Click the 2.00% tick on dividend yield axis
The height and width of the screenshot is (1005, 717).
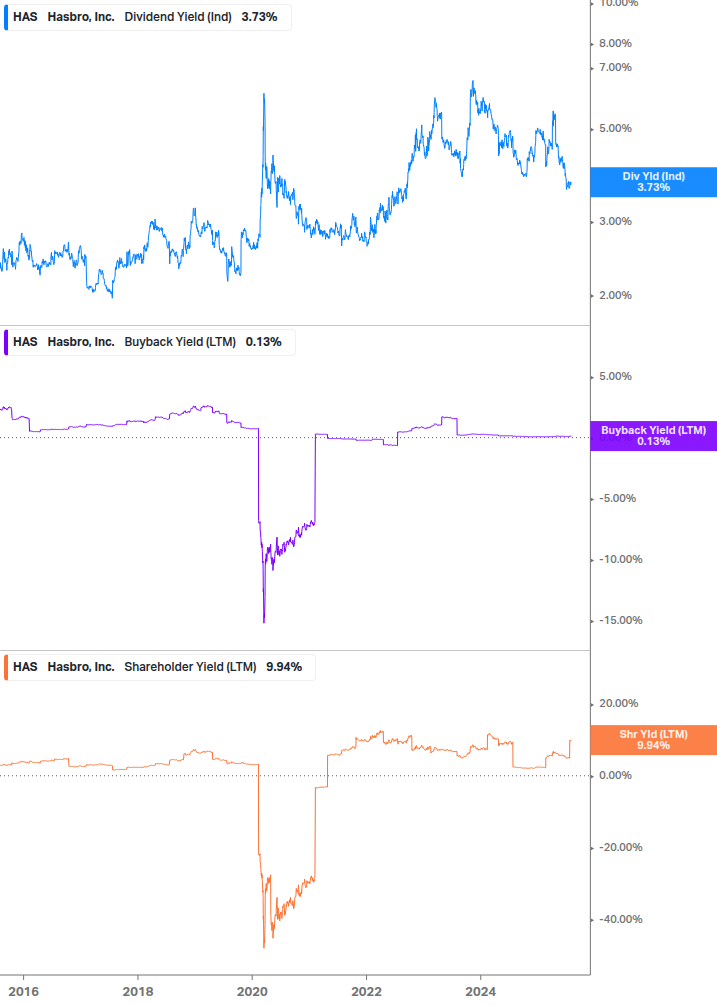(615, 295)
